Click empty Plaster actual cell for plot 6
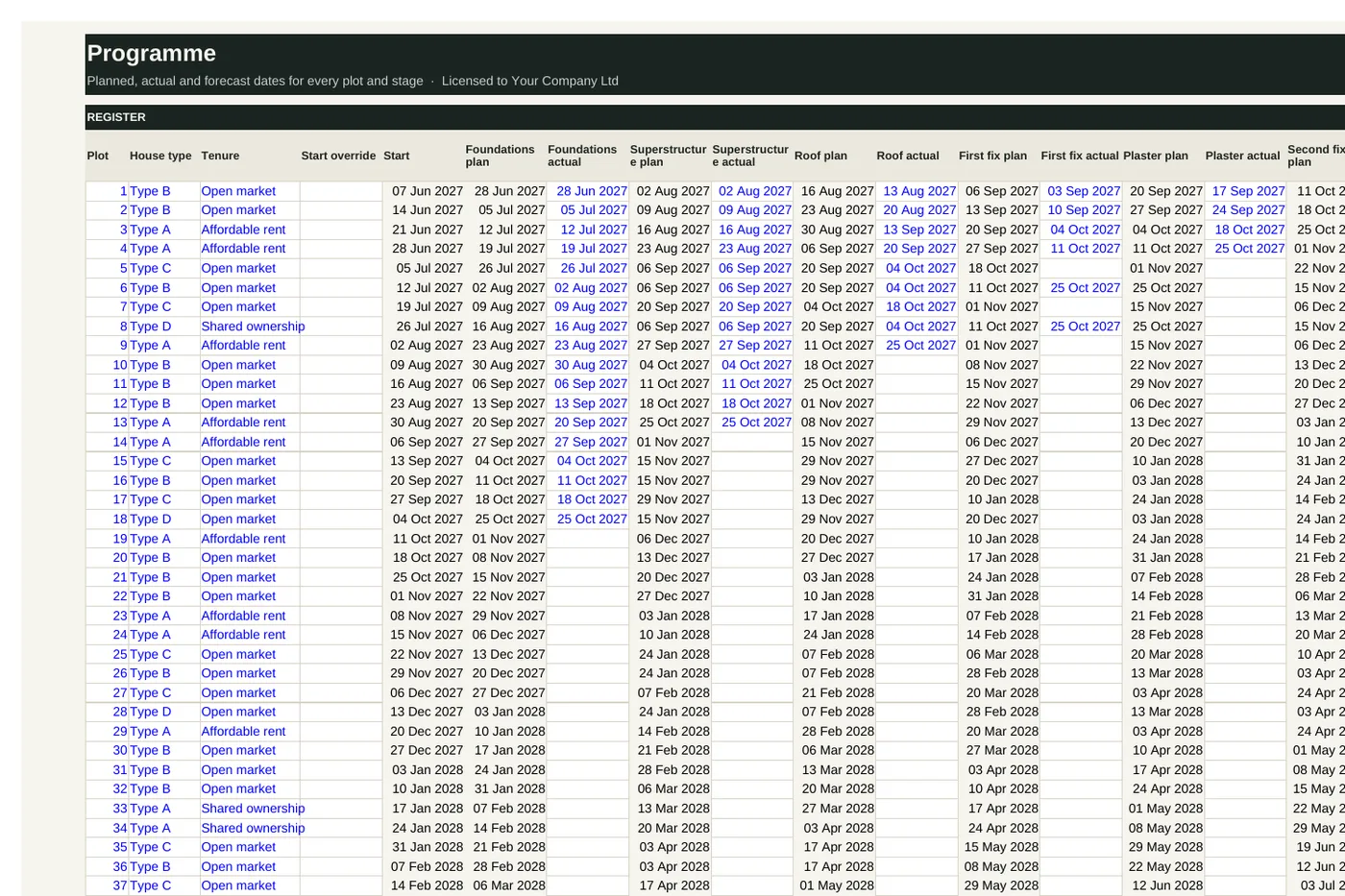1345x896 pixels. pyautogui.click(x=1245, y=287)
